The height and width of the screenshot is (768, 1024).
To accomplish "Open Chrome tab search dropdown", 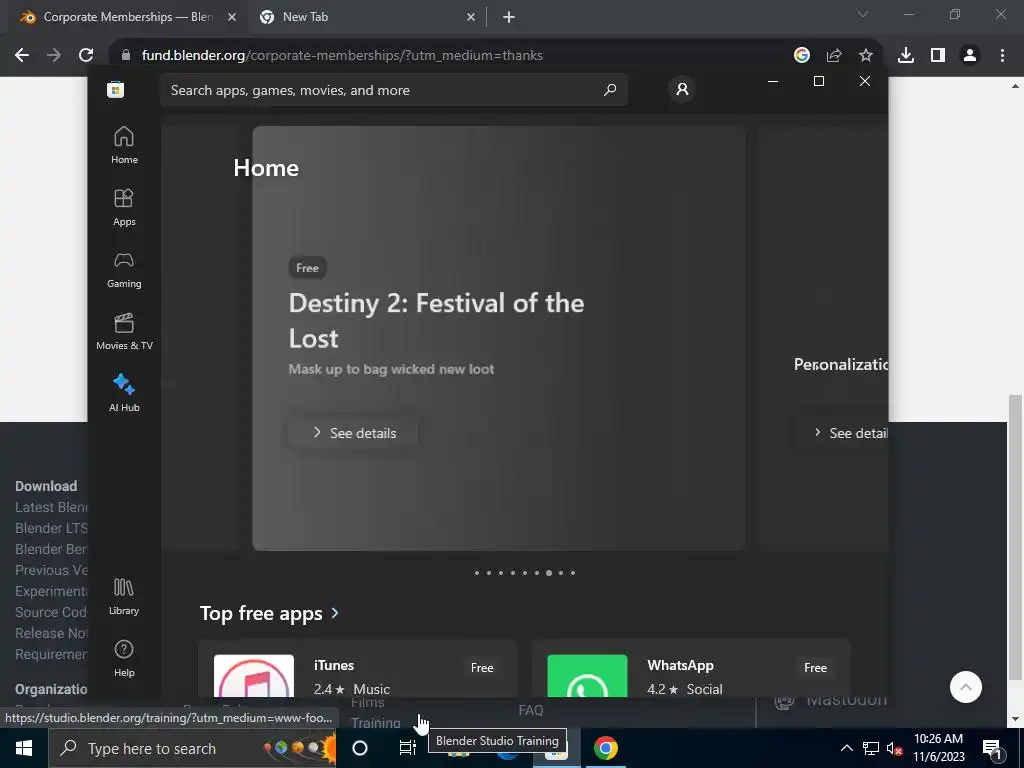I will click(863, 14).
